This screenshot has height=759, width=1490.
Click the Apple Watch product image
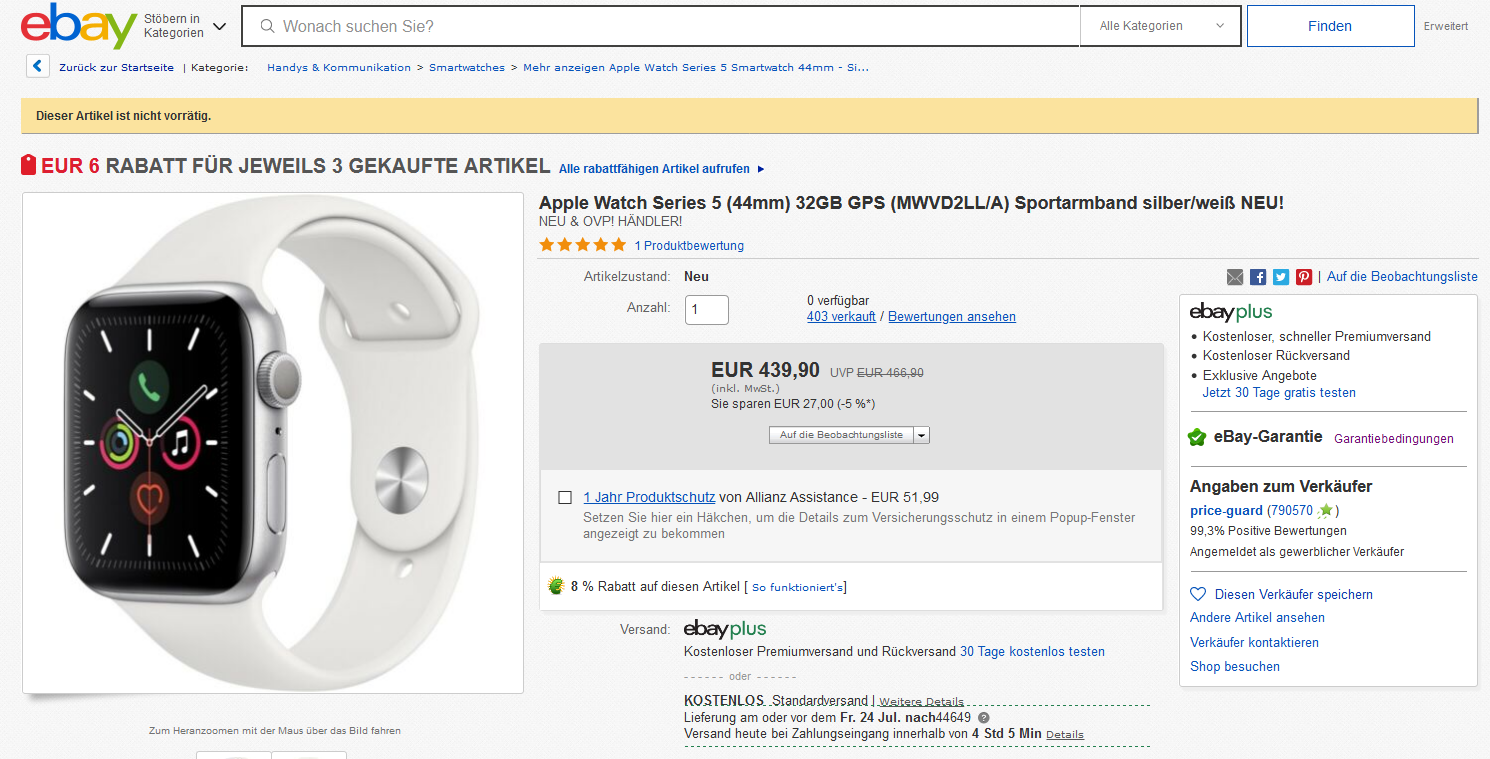point(273,442)
